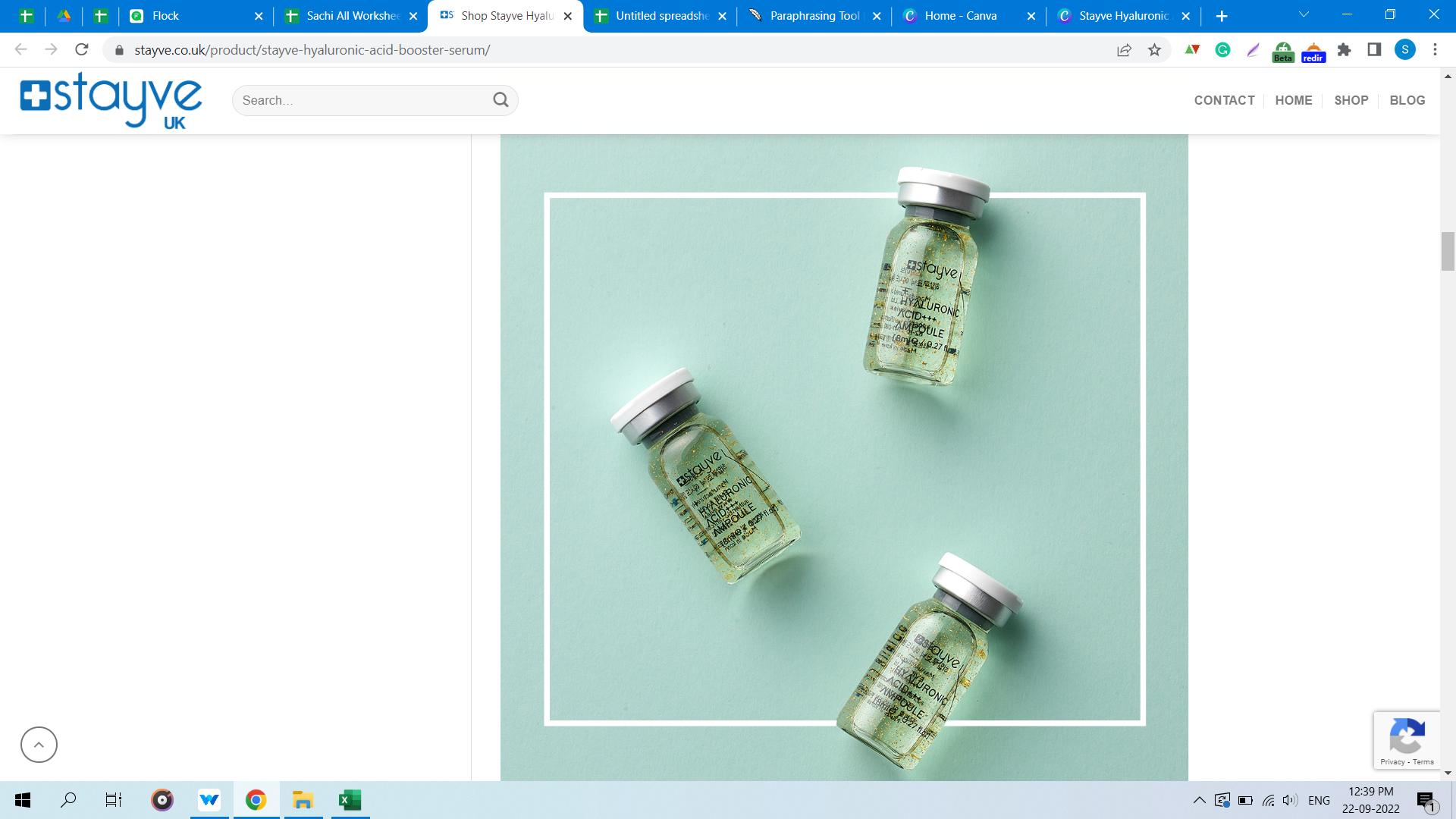The width and height of the screenshot is (1456, 819).
Task: Bookmark this page with star icon
Action: pyautogui.click(x=1154, y=50)
